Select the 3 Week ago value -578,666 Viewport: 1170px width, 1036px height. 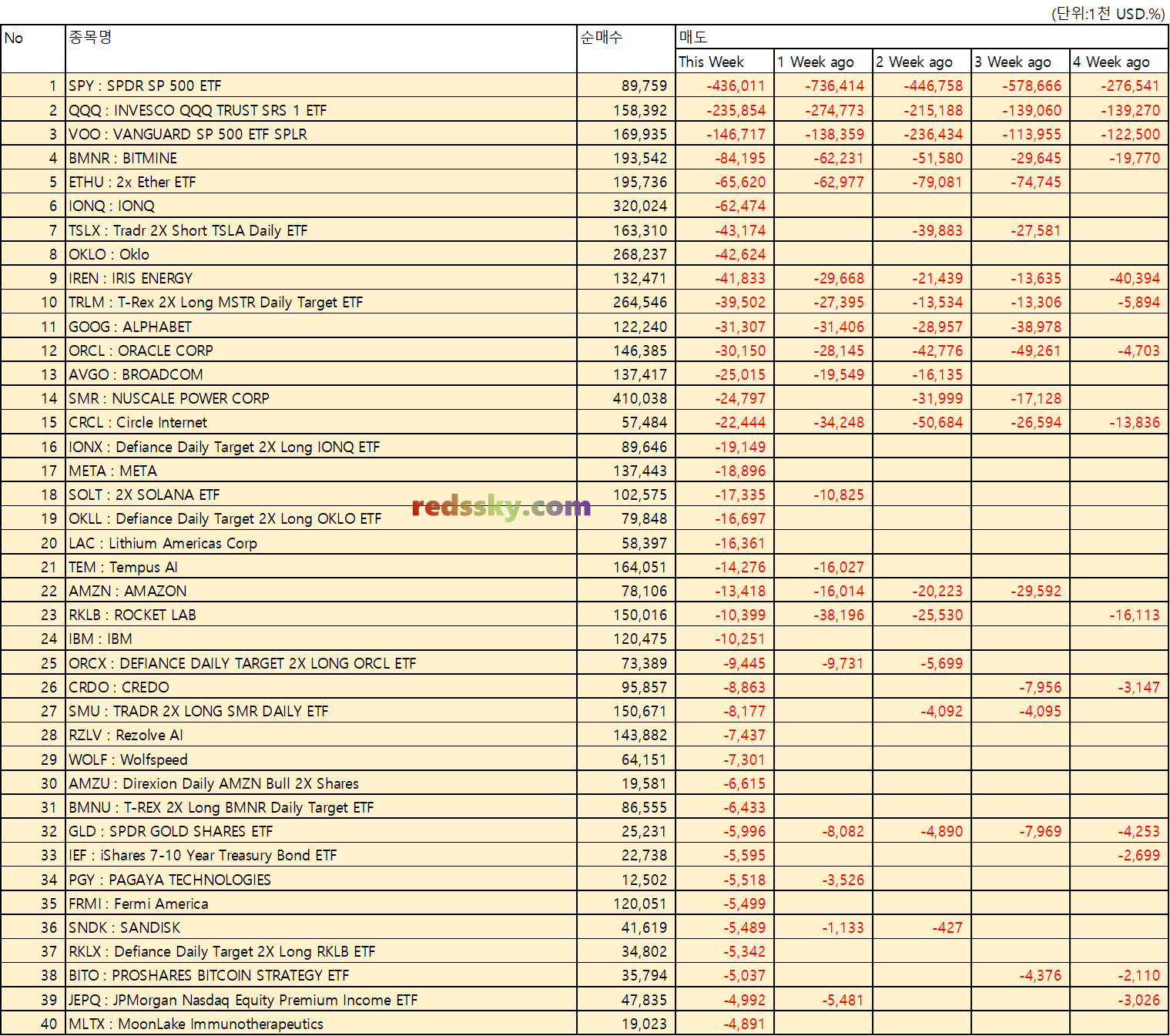[1021, 85]
